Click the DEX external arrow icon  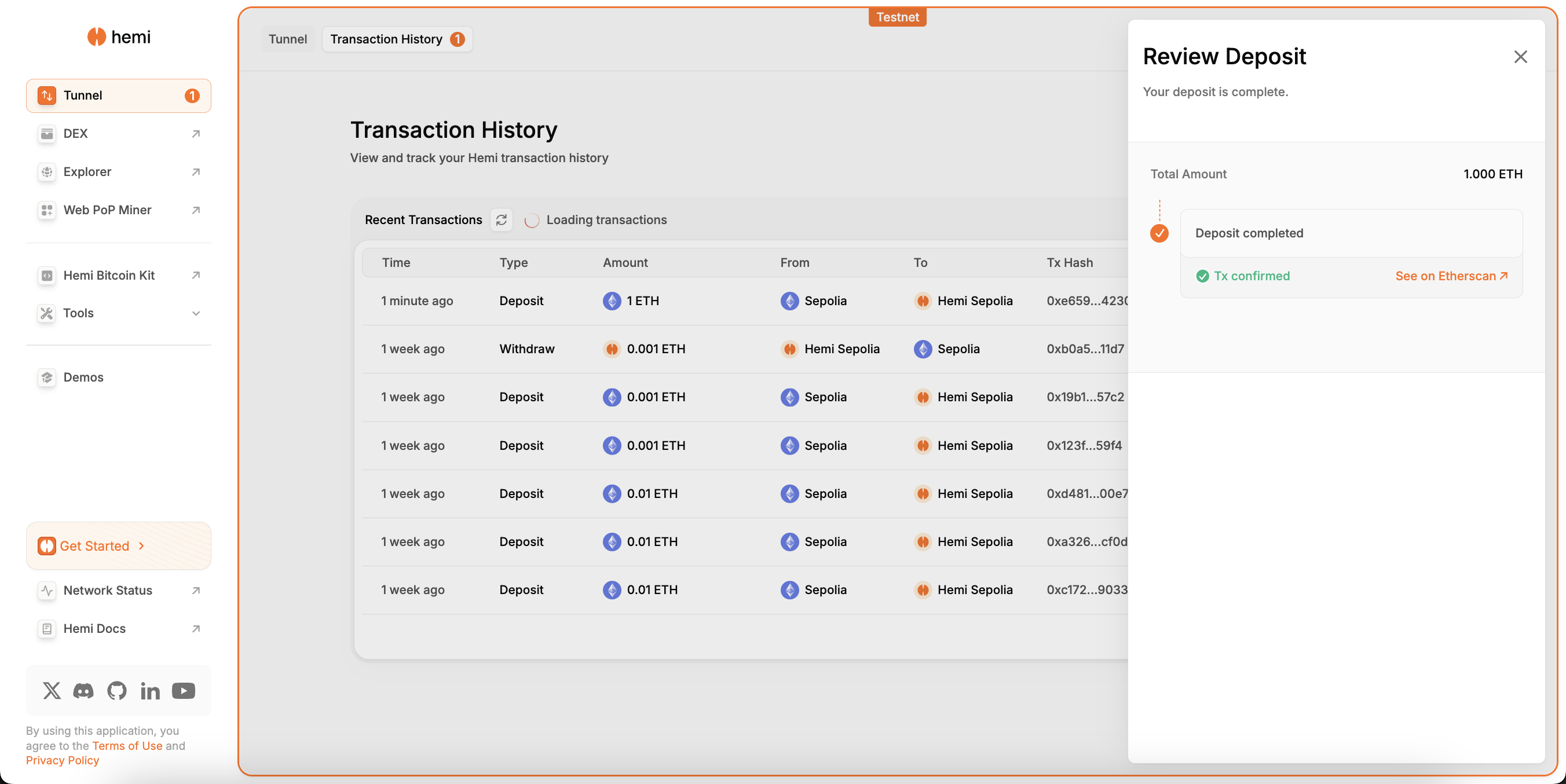(196, 134)
